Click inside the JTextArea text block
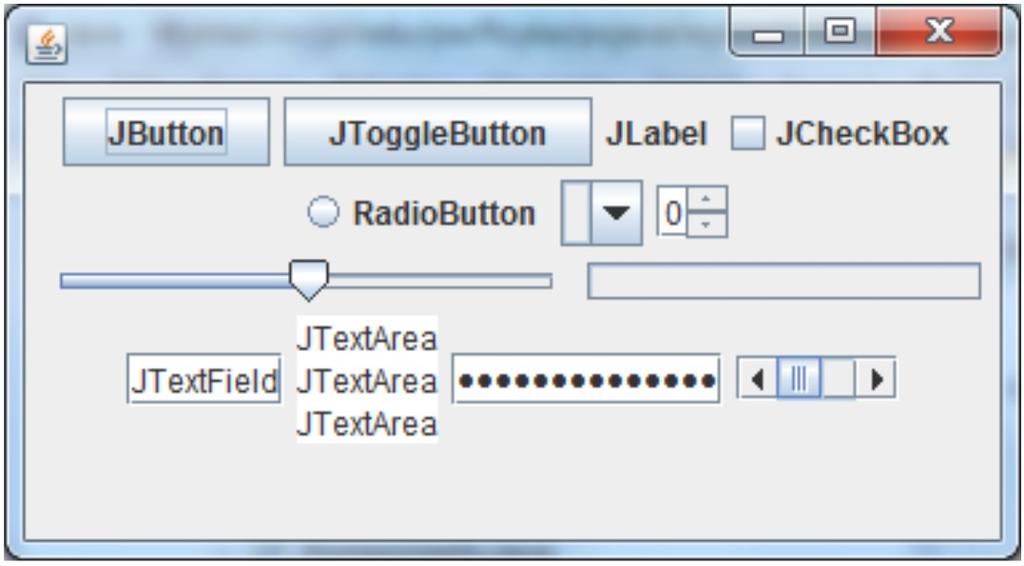This screenshot has height=566, width=1024. coord(367,379)
